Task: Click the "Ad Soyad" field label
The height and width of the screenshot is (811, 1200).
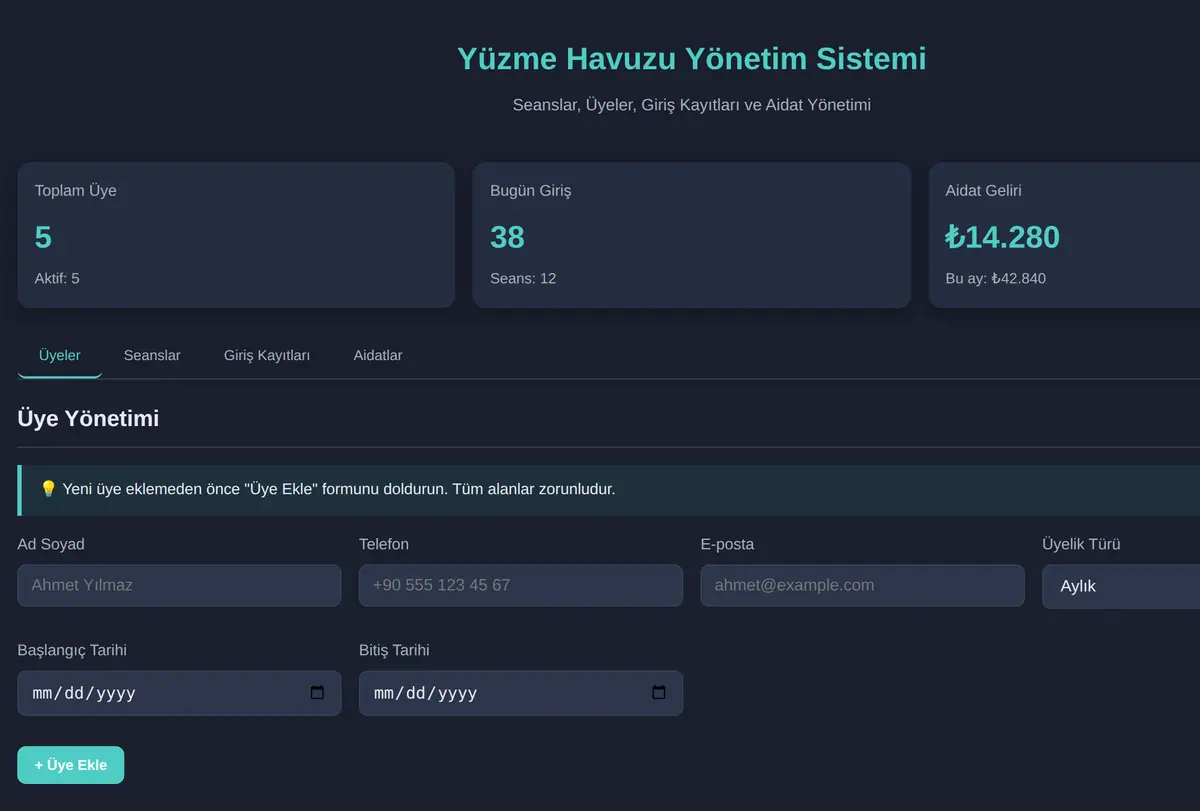Action: coord(51,544)
